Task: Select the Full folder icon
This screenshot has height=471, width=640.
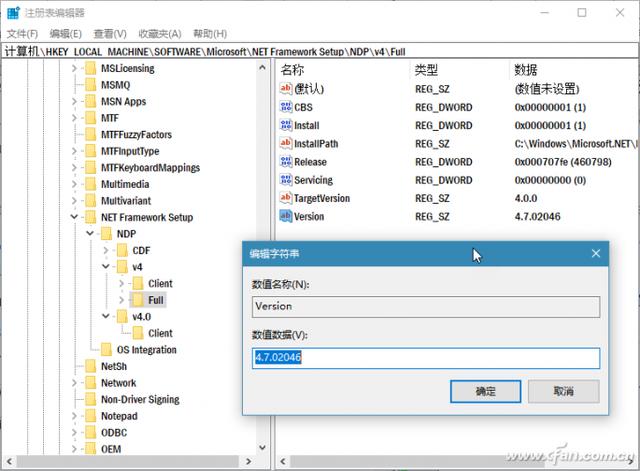Action: tap(138, 300)
